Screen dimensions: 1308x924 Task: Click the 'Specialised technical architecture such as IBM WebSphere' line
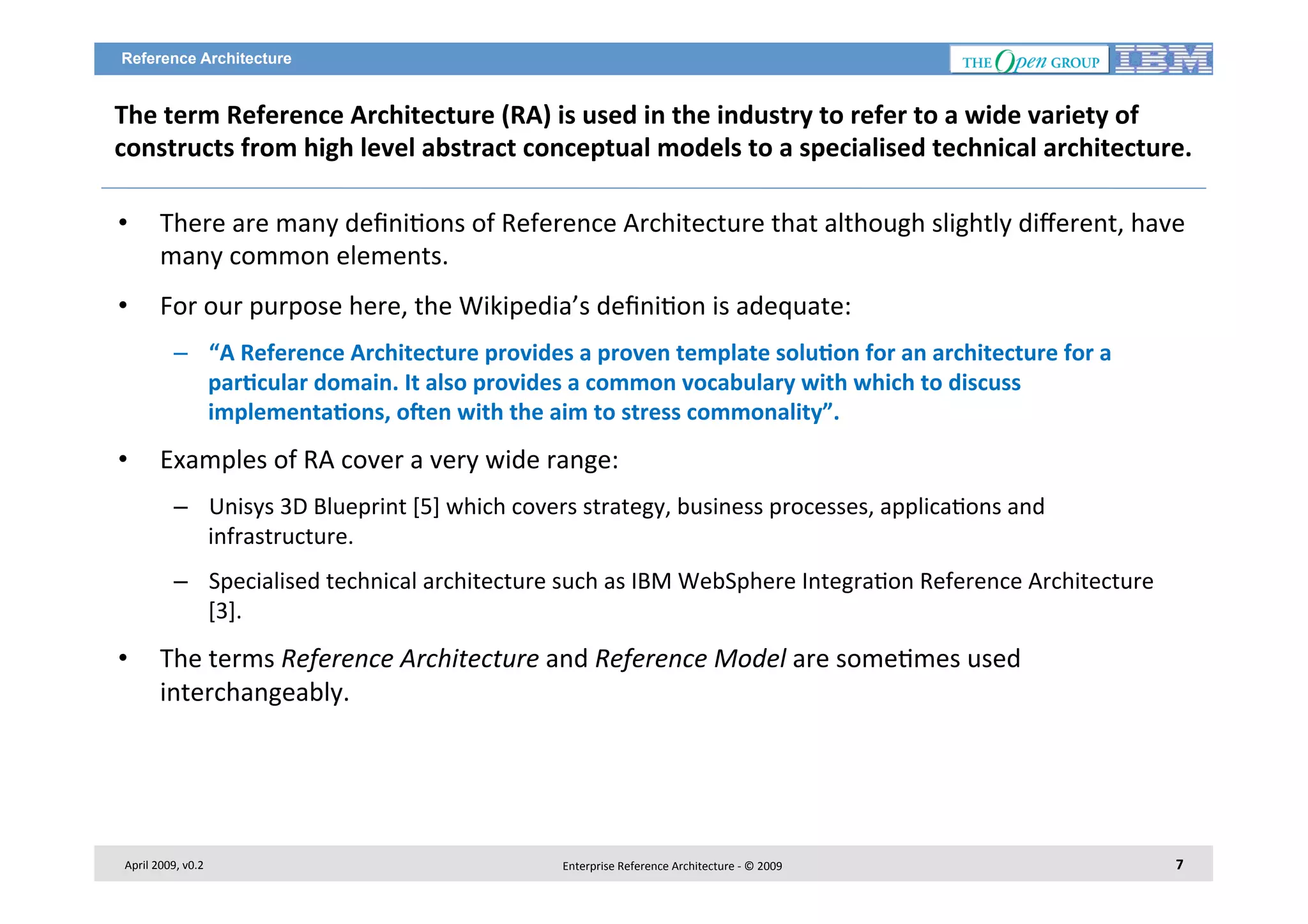[x=681, y=581]
